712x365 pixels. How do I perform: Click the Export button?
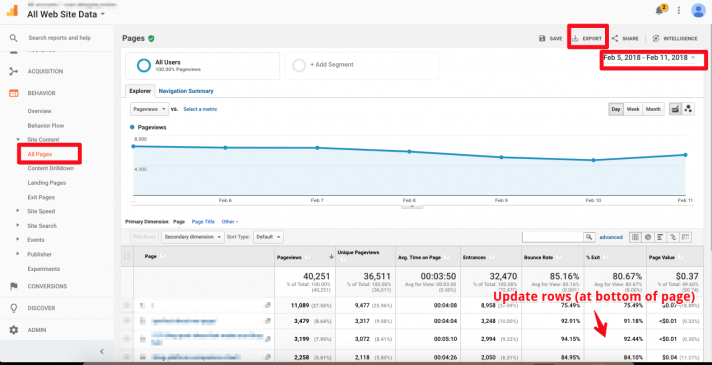587,39
